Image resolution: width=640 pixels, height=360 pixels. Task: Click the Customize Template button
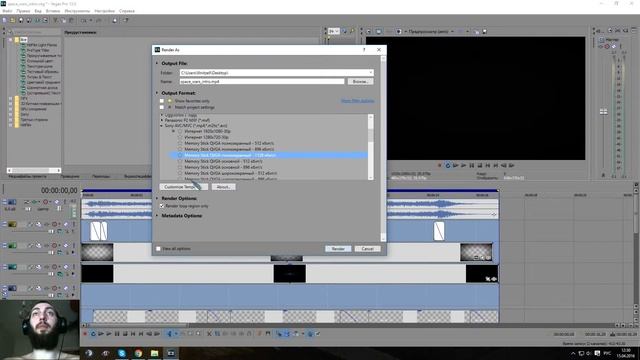[x=184, y=187]
